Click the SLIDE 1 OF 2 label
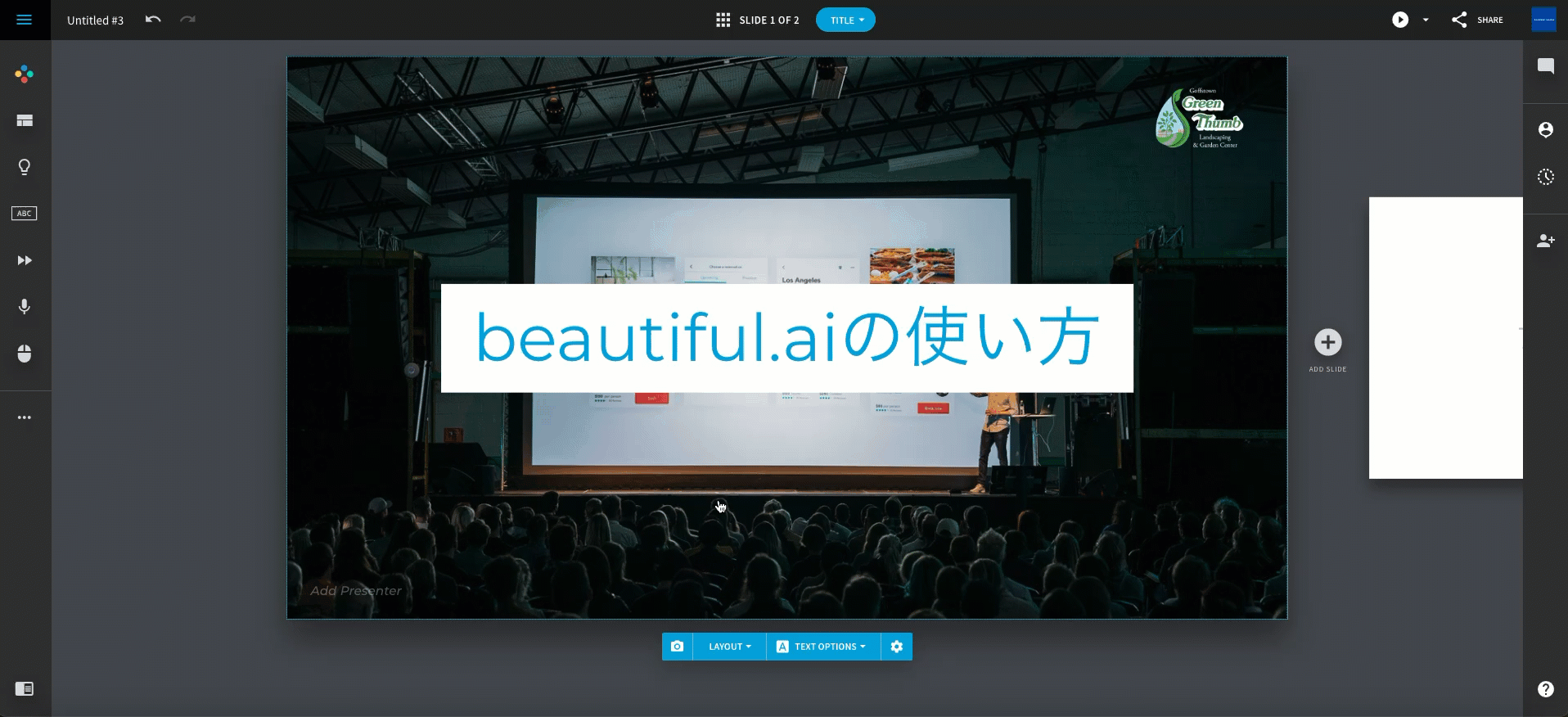 pyautogui.click(x=769, y=20)
